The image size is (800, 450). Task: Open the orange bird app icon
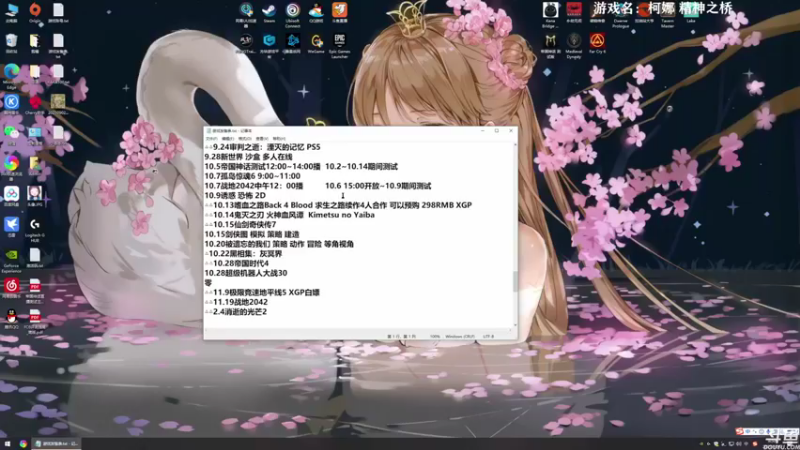point(339,12)
